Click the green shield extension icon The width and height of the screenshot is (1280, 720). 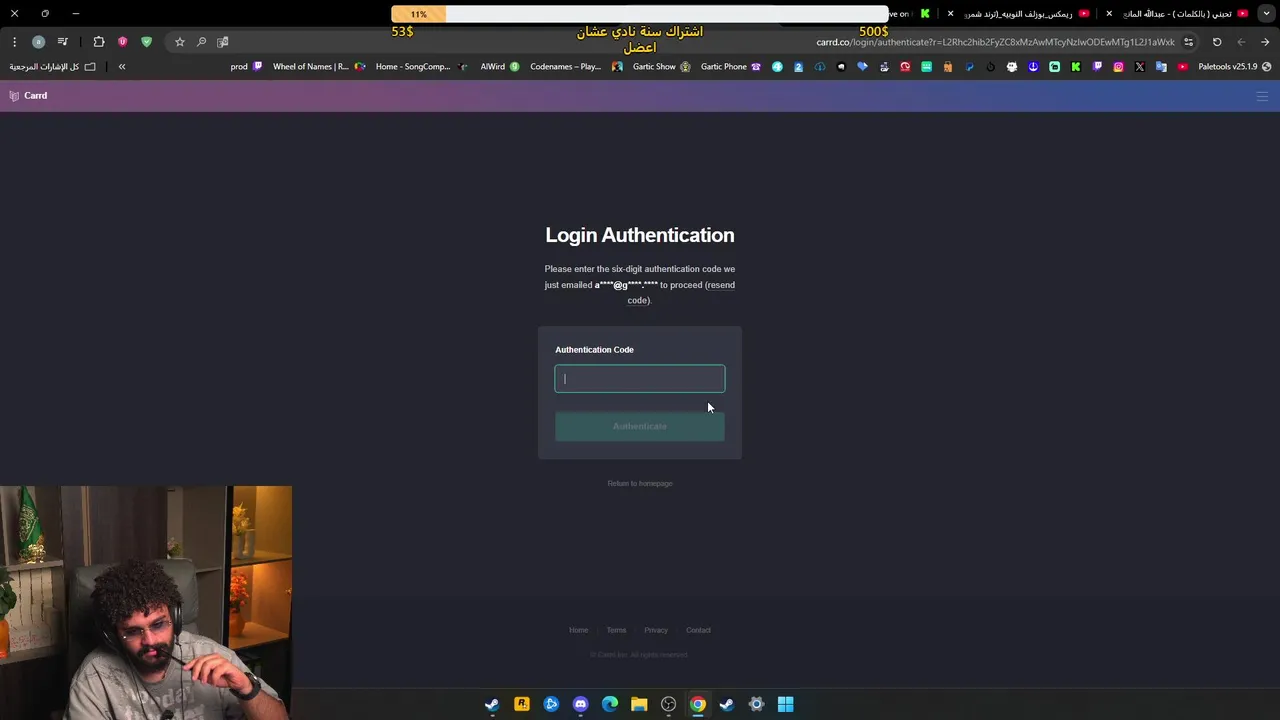point(146,42)
